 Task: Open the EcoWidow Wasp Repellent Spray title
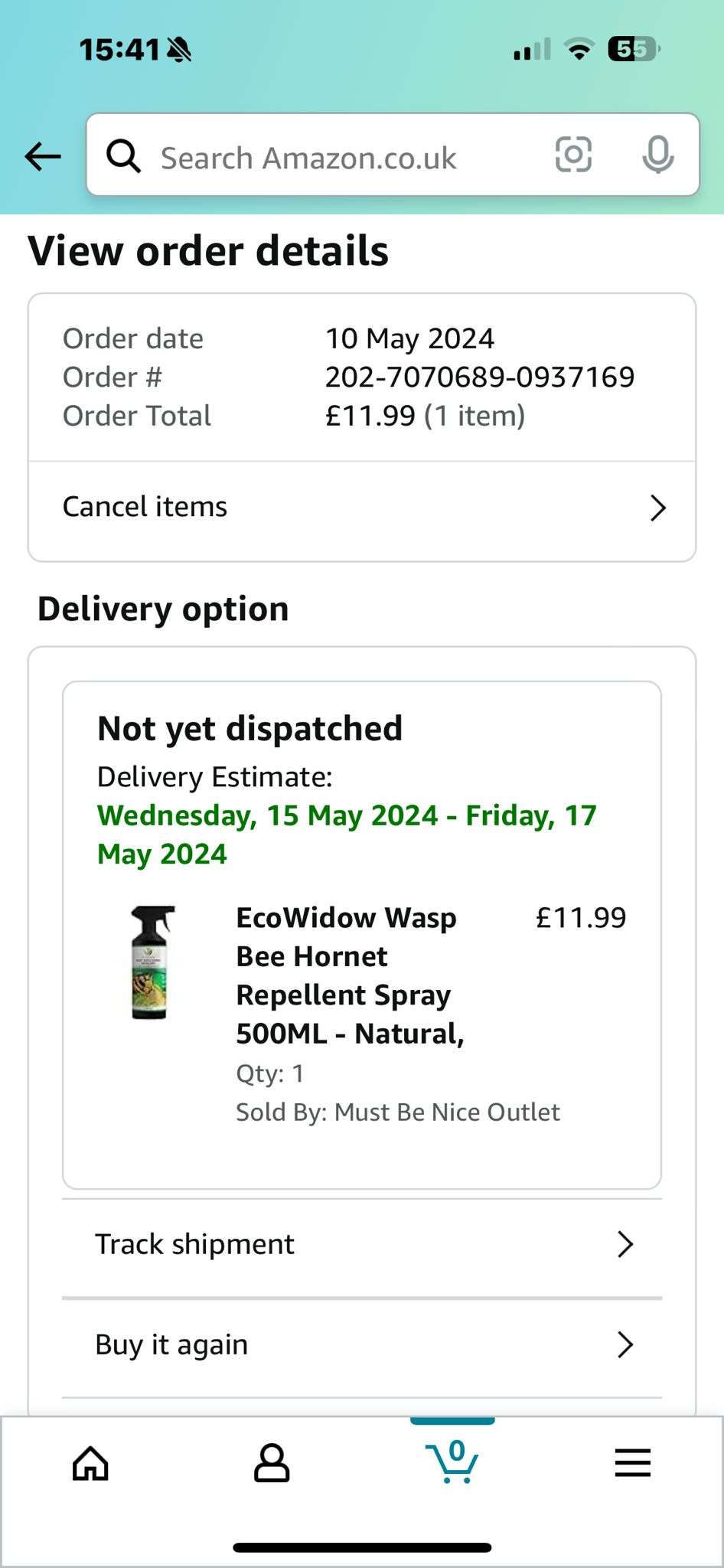click(x=351, y=975)
